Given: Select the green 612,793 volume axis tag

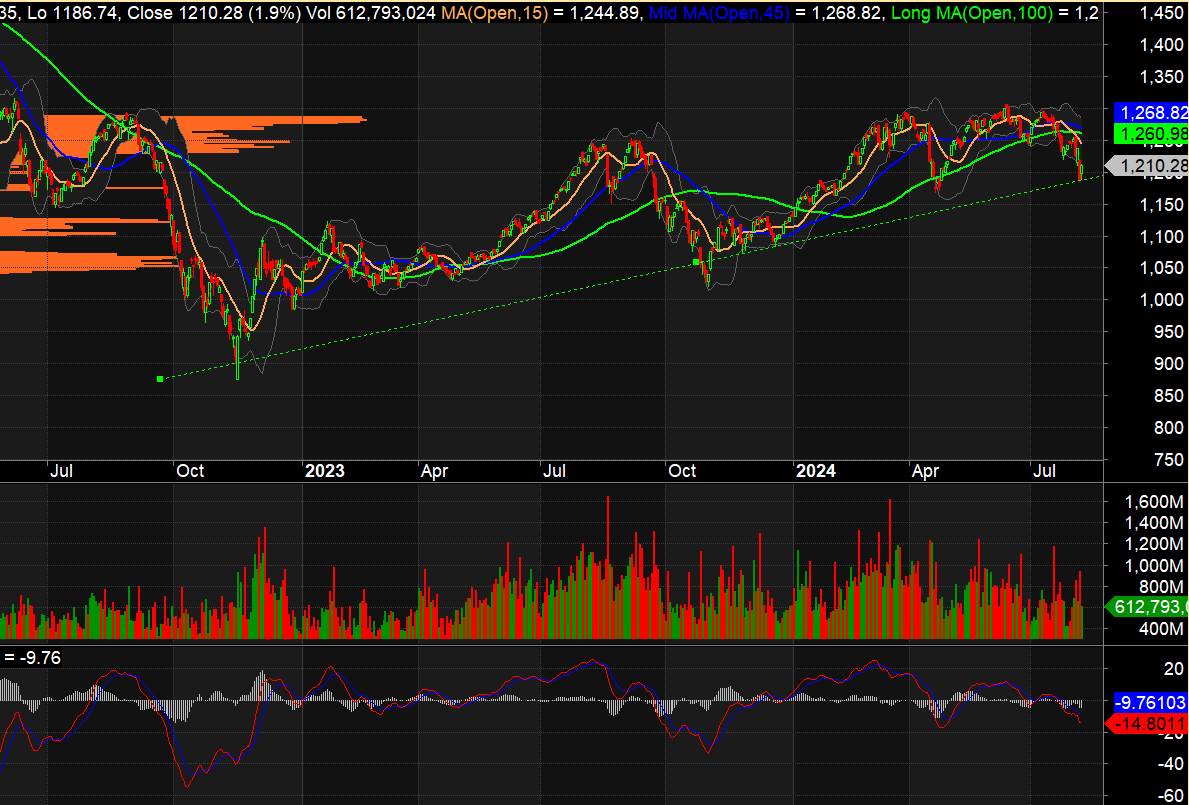Looking at the screenshot, I should [x=1148, y=606].
